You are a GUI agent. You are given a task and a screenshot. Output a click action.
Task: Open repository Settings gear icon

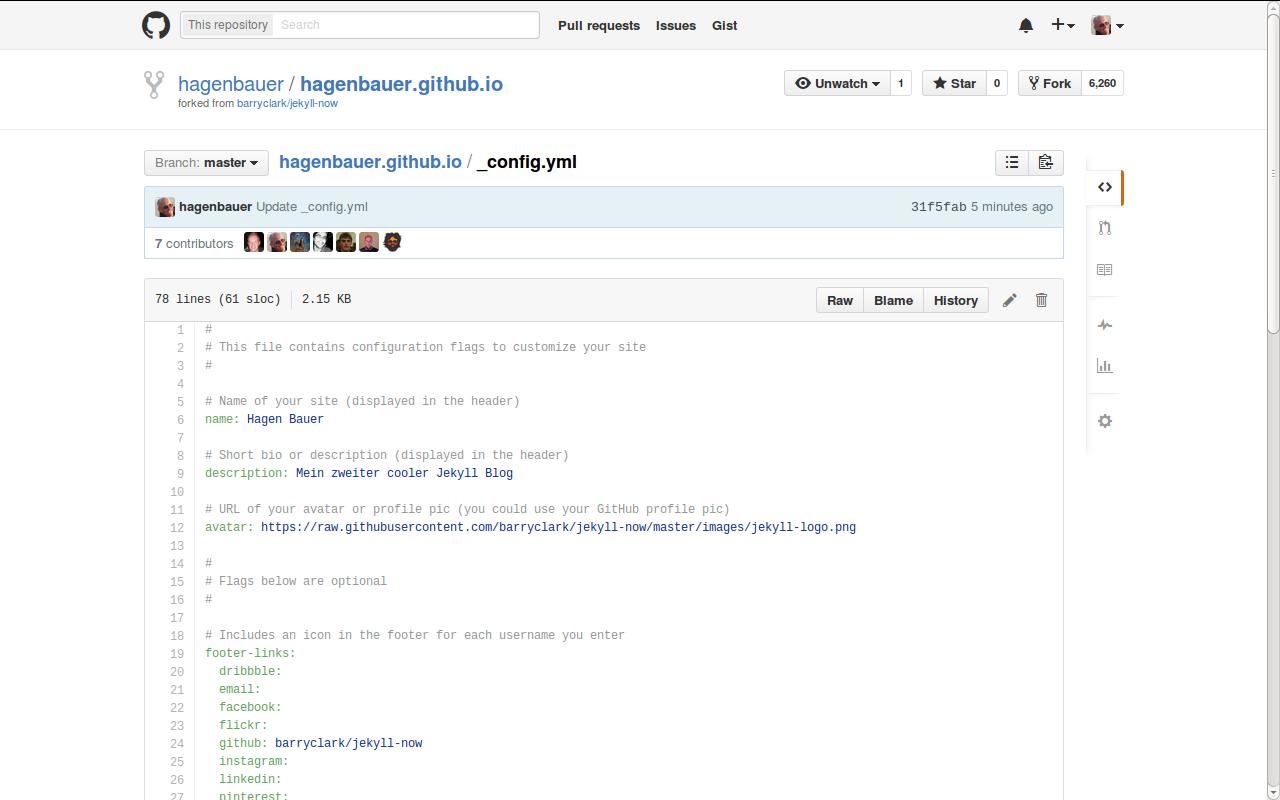pyautogui.click(x=1104, y=421)
